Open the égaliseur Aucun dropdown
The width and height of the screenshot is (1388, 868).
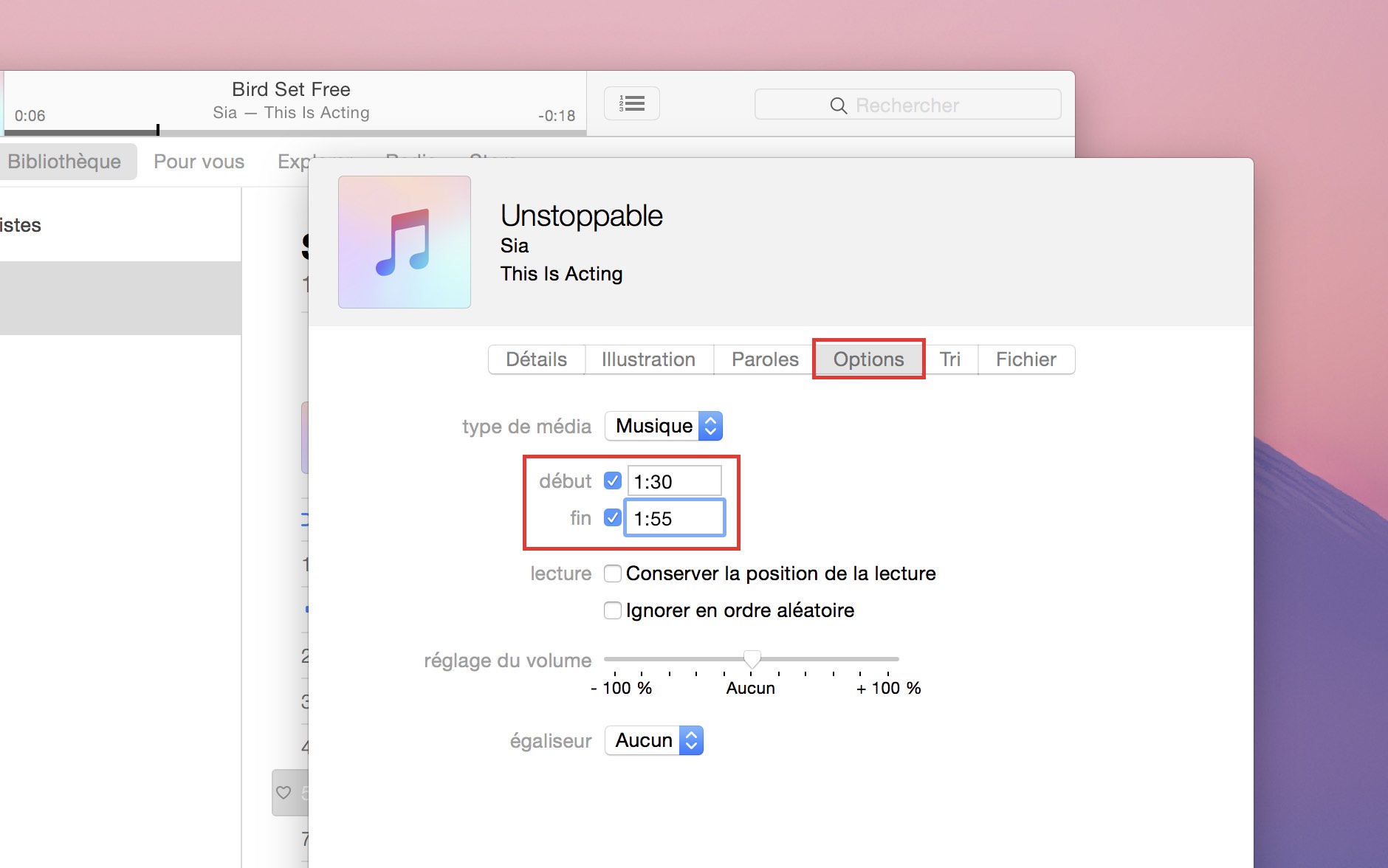coord(654,740)
